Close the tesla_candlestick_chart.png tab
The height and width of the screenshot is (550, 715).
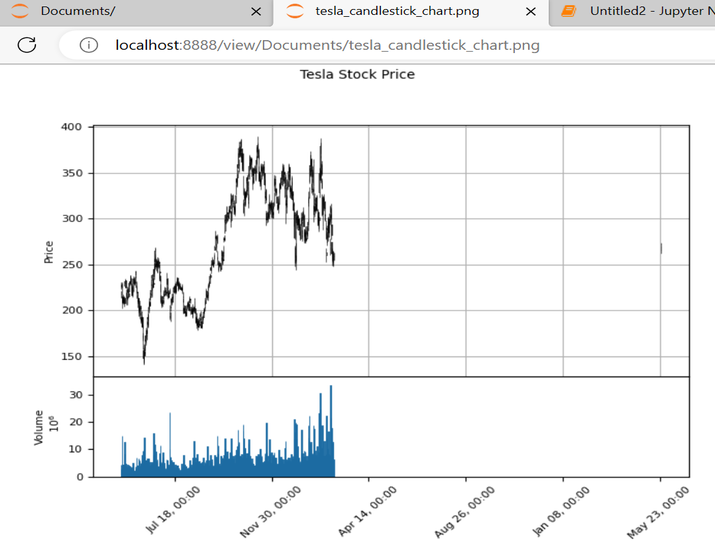coord(531,12)
